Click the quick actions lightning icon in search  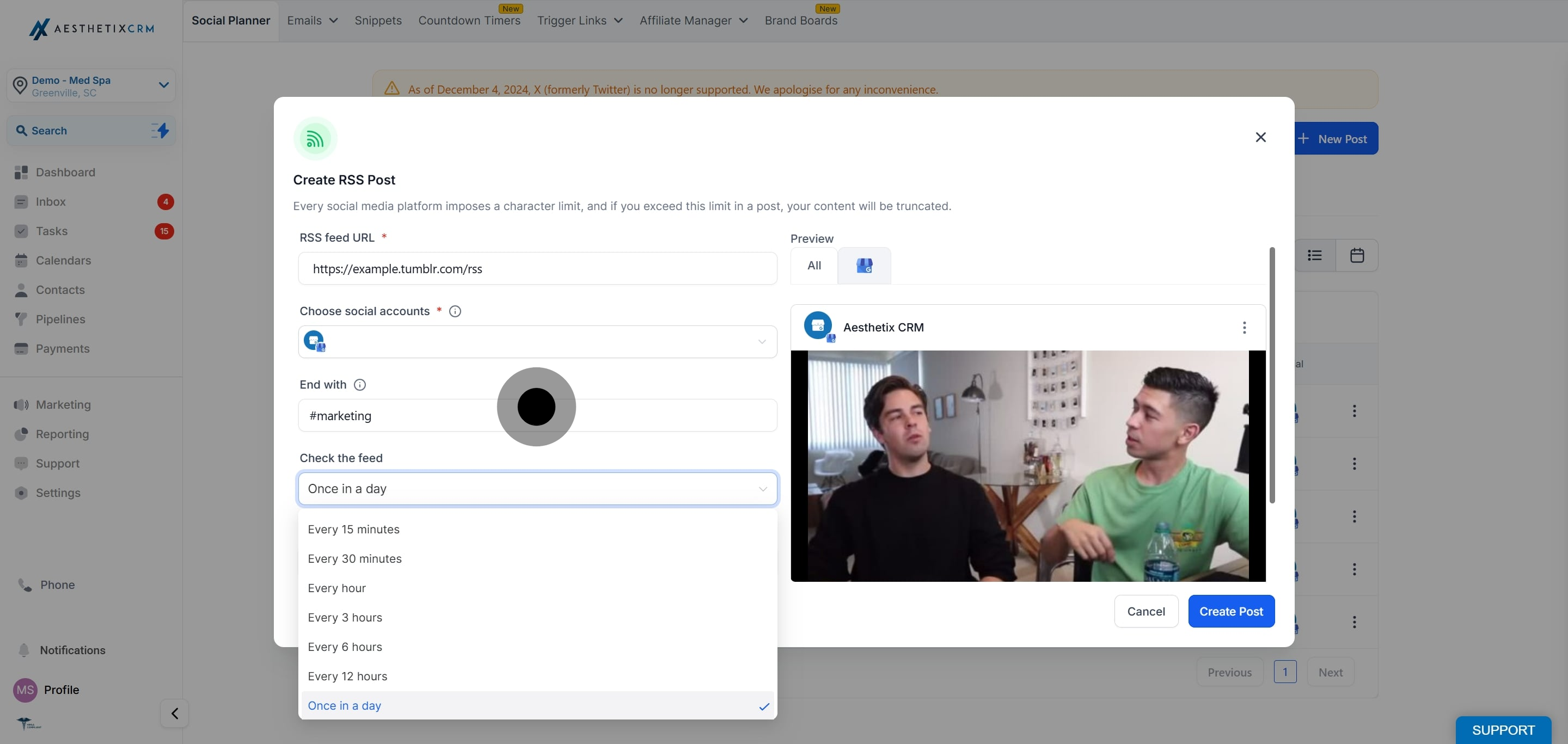click(160, 130)
